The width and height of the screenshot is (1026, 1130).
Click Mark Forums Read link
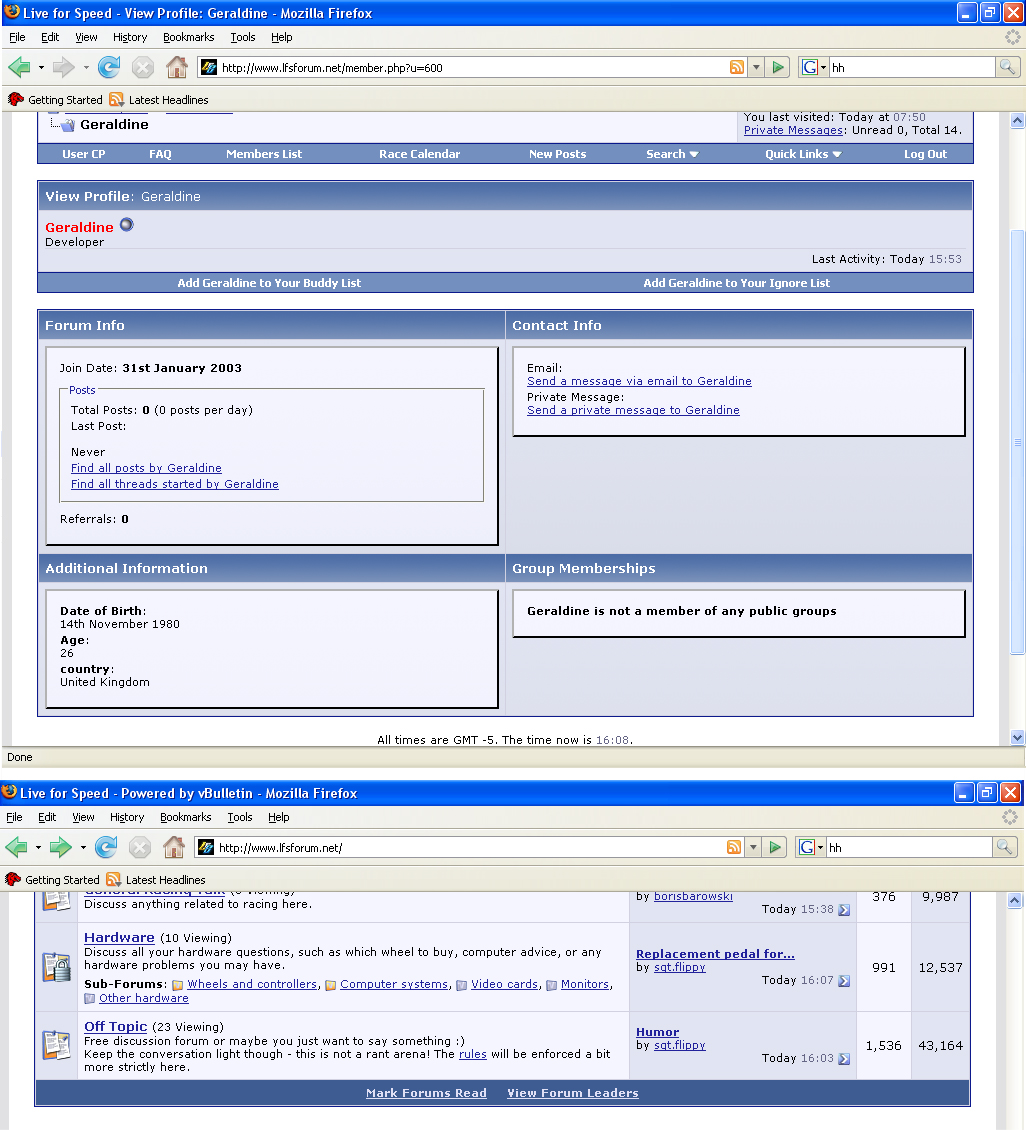(x=427, y=1093)
